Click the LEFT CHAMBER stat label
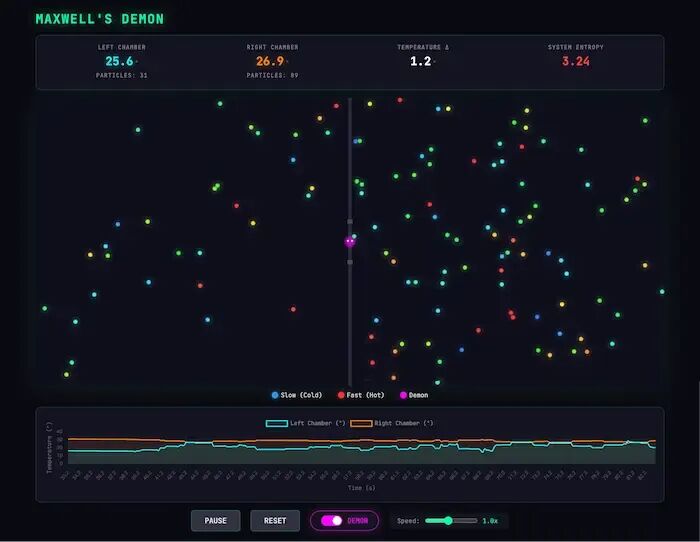This screenshot has height=542, width=700. pos(121,47)
